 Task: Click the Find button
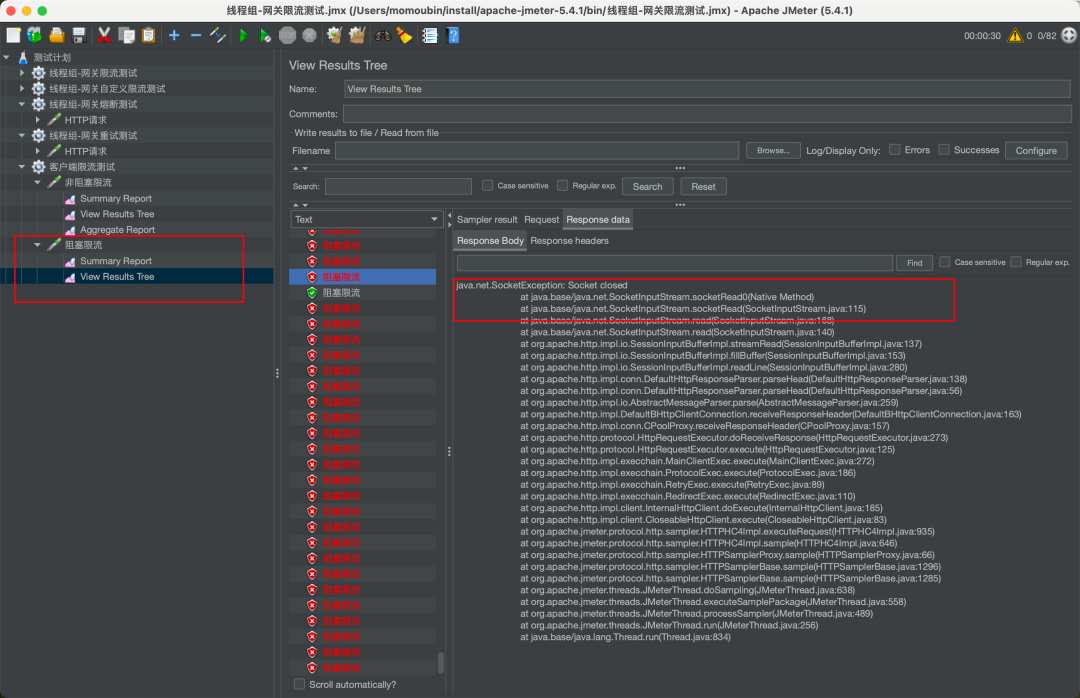pos(914,263)
